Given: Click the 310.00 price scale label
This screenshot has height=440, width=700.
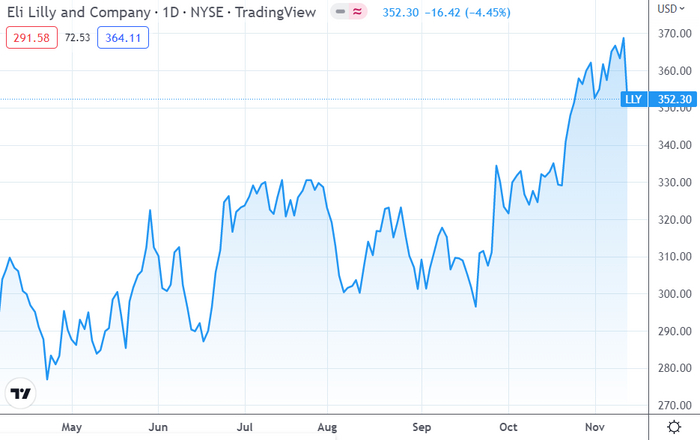Looking at the screenshot, I should [675, 256].
